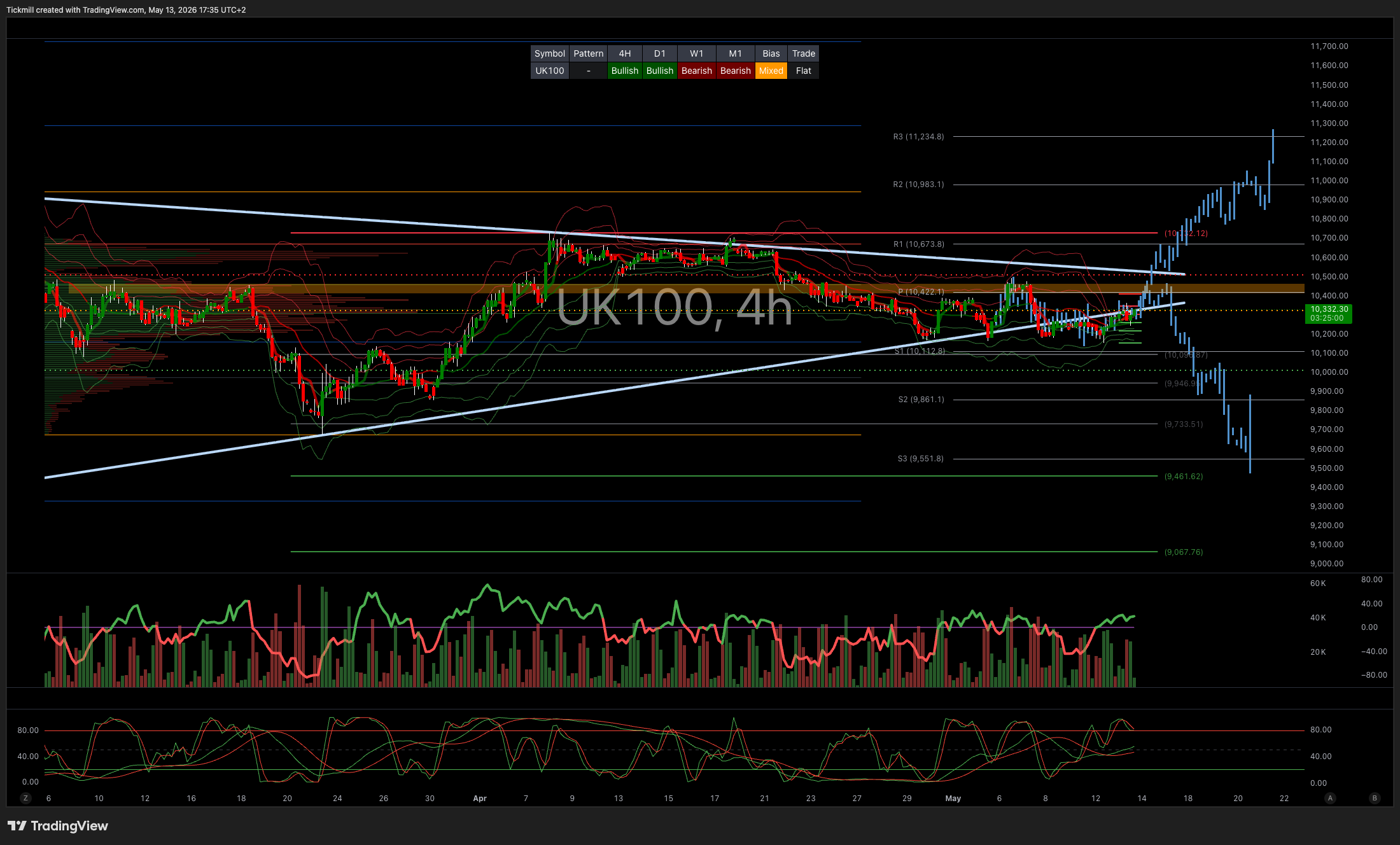Click the Z button at the time axis start
This screenshot has width=1400, height=845.
click(25, 798)
